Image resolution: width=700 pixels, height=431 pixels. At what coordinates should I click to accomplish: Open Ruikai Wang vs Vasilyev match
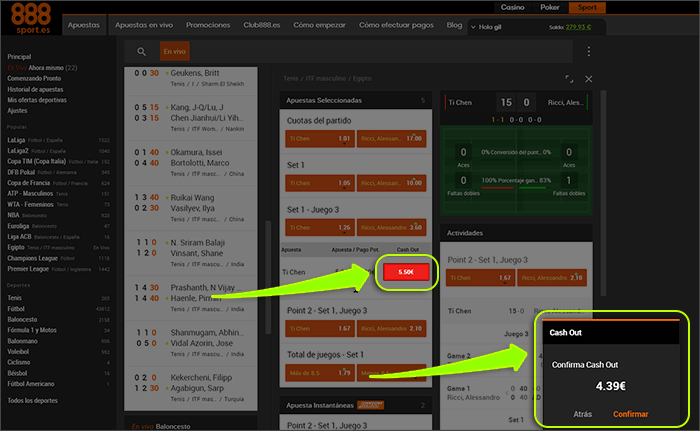pos(191,208)
